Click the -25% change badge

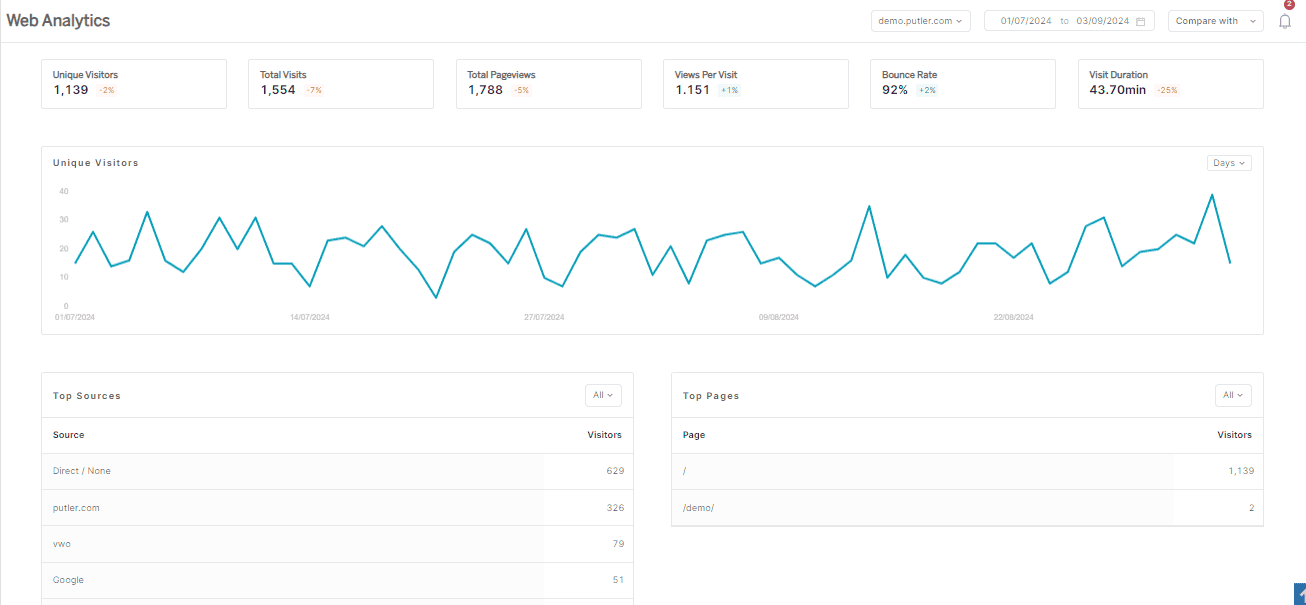coord(1166,90)
